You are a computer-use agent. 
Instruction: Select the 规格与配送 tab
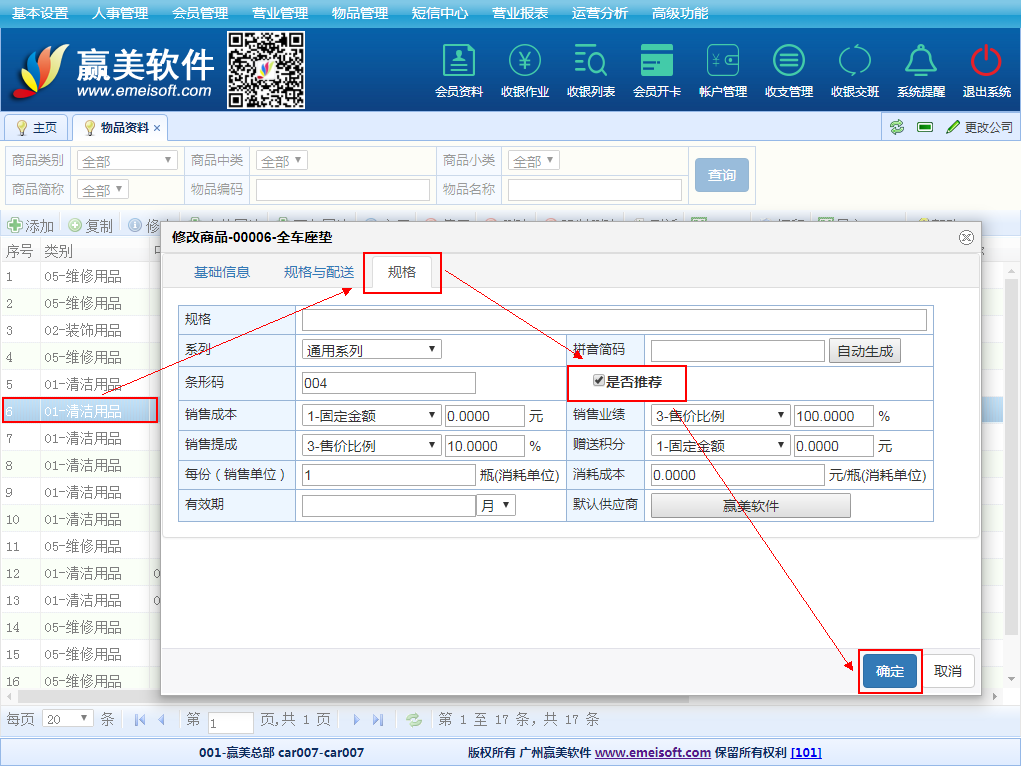(319, 272)
